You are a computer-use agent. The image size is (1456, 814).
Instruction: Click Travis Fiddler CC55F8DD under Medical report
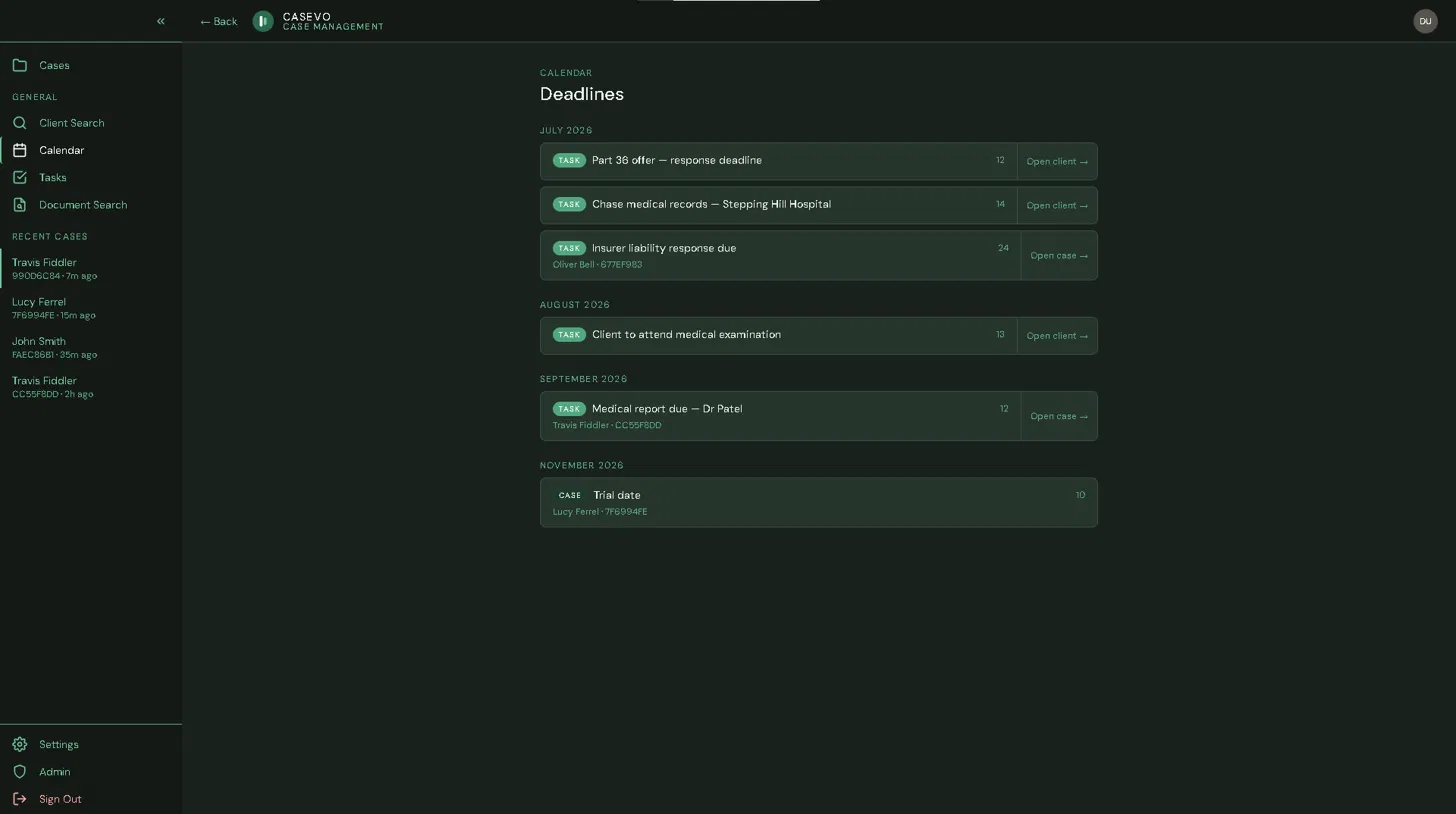click(607, 426)
